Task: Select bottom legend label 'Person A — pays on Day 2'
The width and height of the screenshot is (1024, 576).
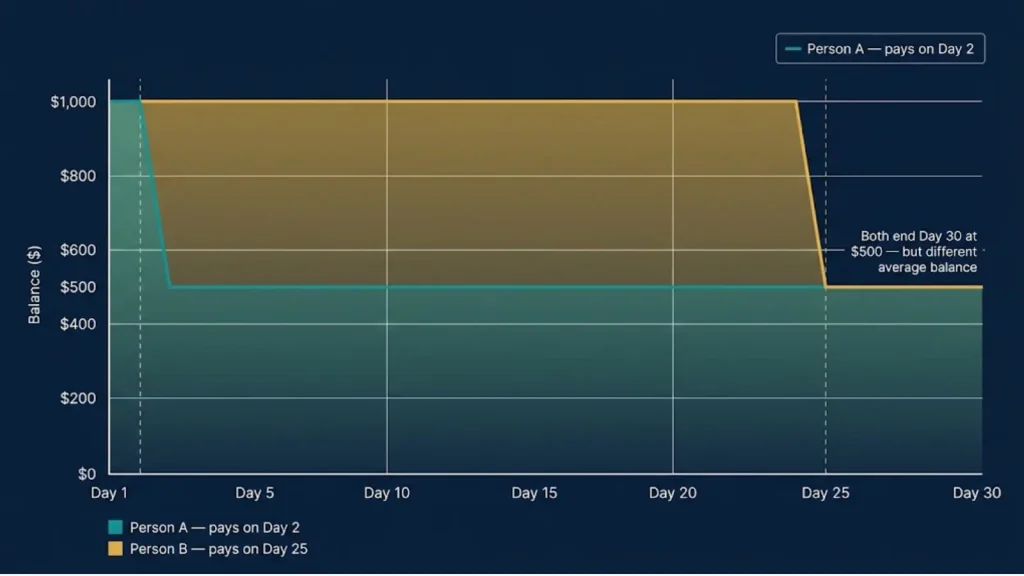Action: pos(214,528)
